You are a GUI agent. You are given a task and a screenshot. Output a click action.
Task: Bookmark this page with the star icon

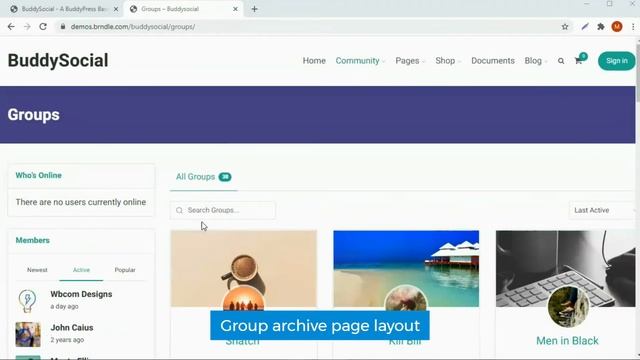(565, 27)
